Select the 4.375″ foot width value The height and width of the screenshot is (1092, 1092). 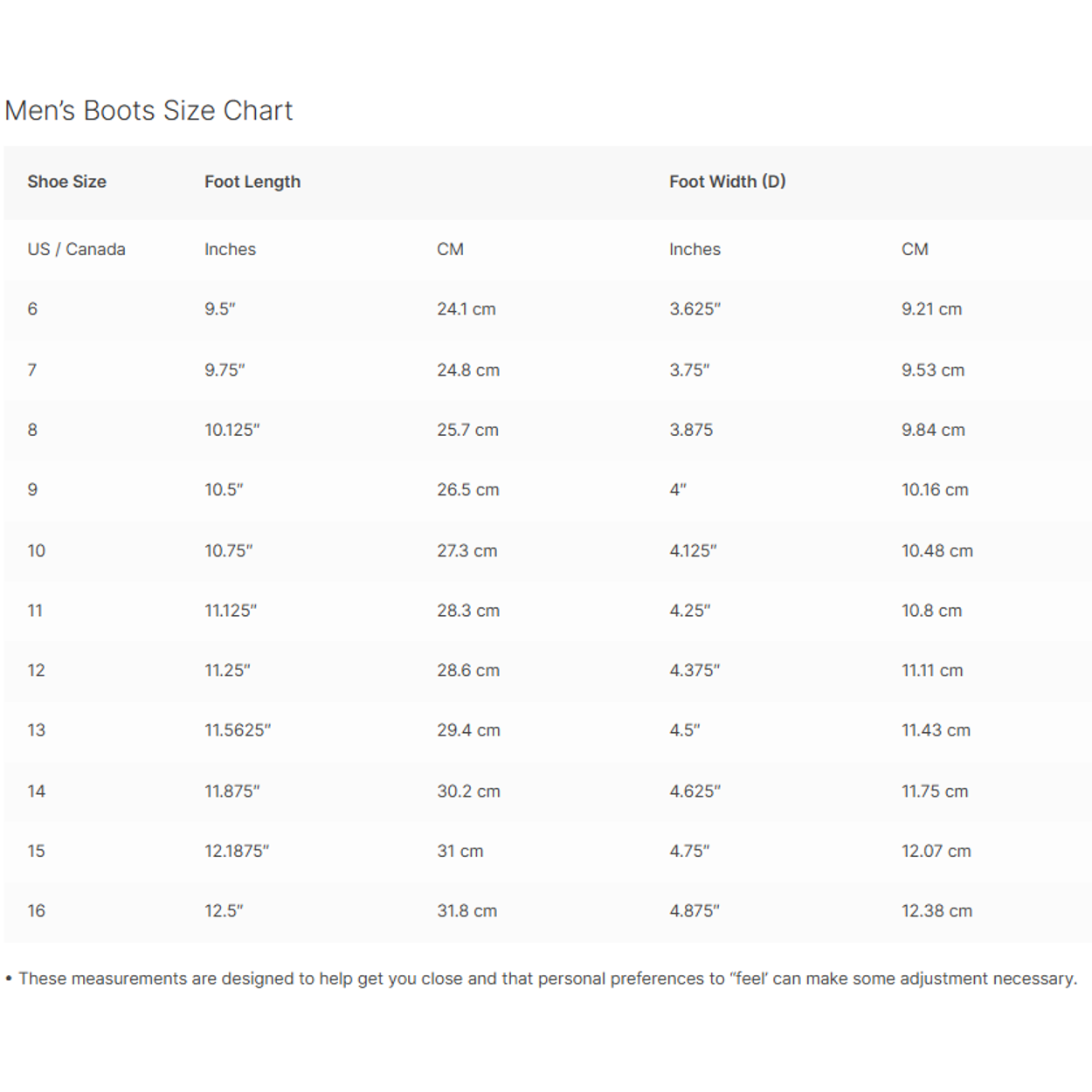coord(695,671)
